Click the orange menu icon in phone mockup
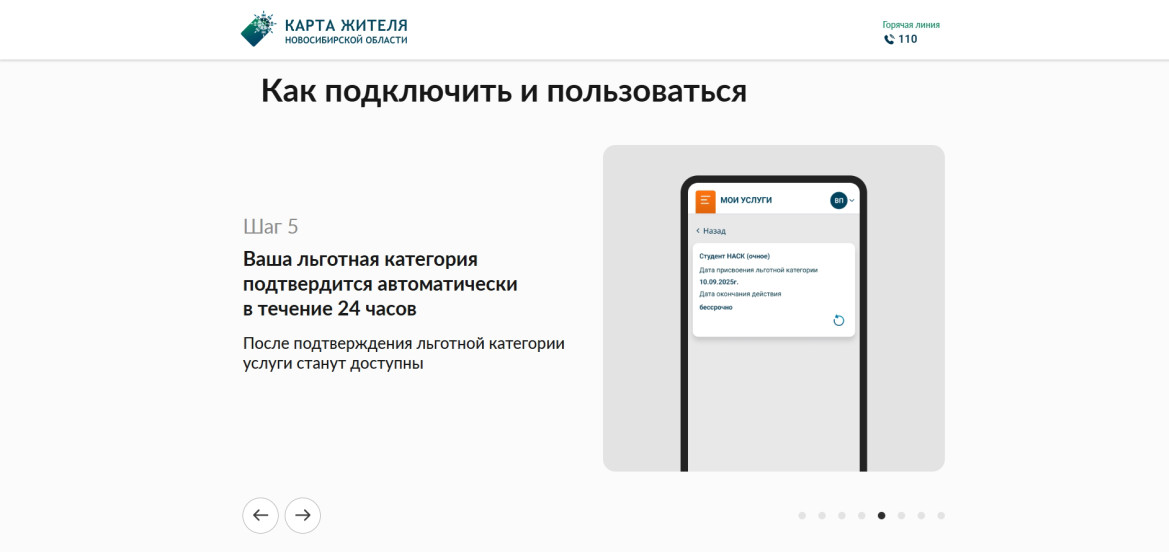1169x552 pixels. 705,201
